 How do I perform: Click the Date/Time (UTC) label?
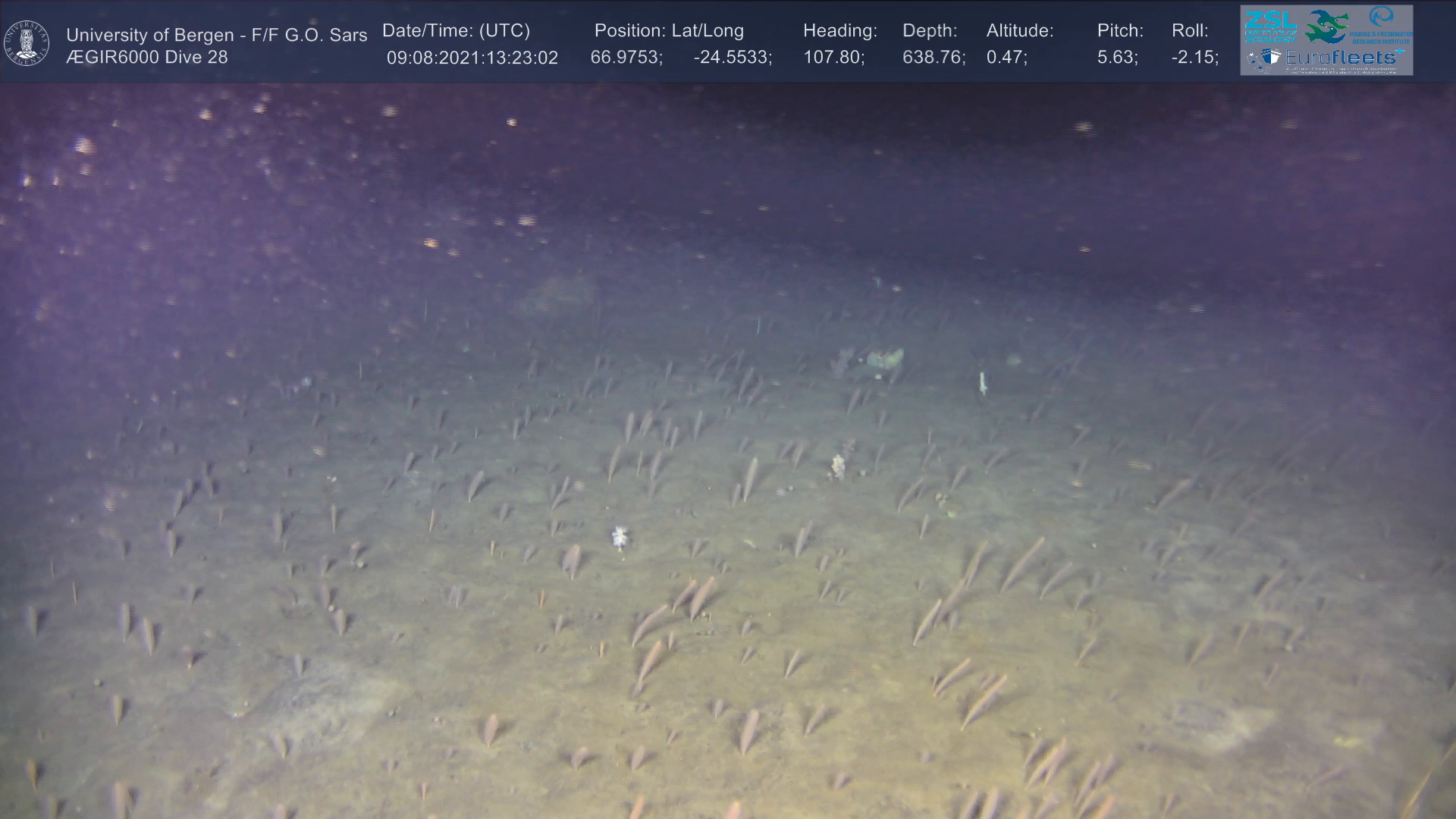pos(456,31)
